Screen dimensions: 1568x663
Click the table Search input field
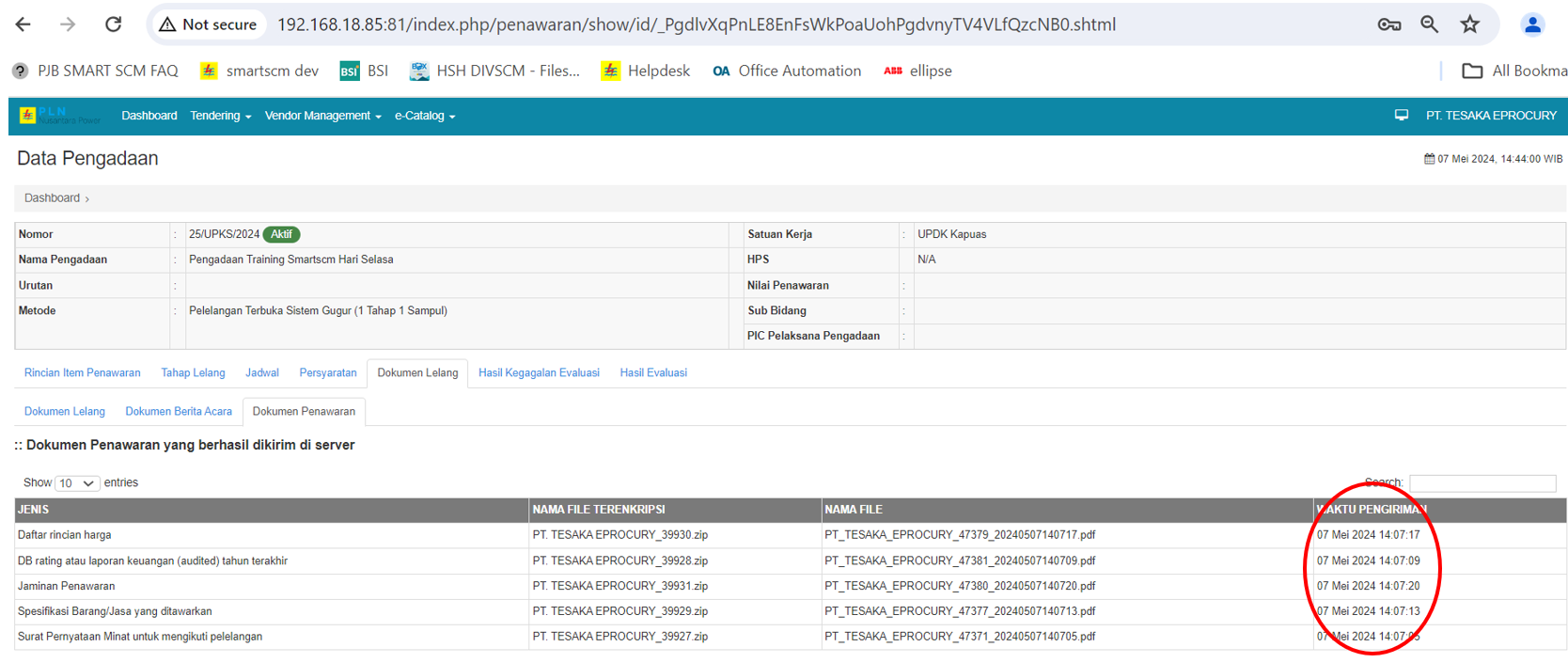click(1482, 483)
